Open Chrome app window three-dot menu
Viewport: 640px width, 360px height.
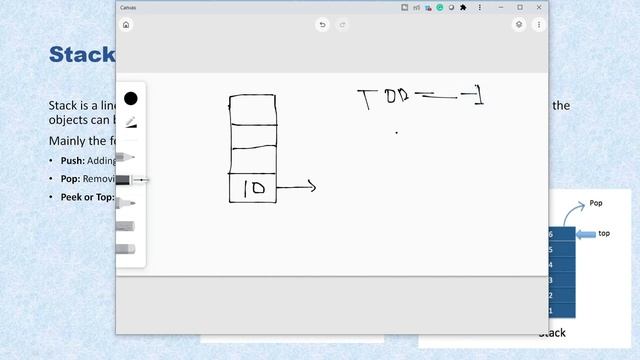tap(480, 7)
